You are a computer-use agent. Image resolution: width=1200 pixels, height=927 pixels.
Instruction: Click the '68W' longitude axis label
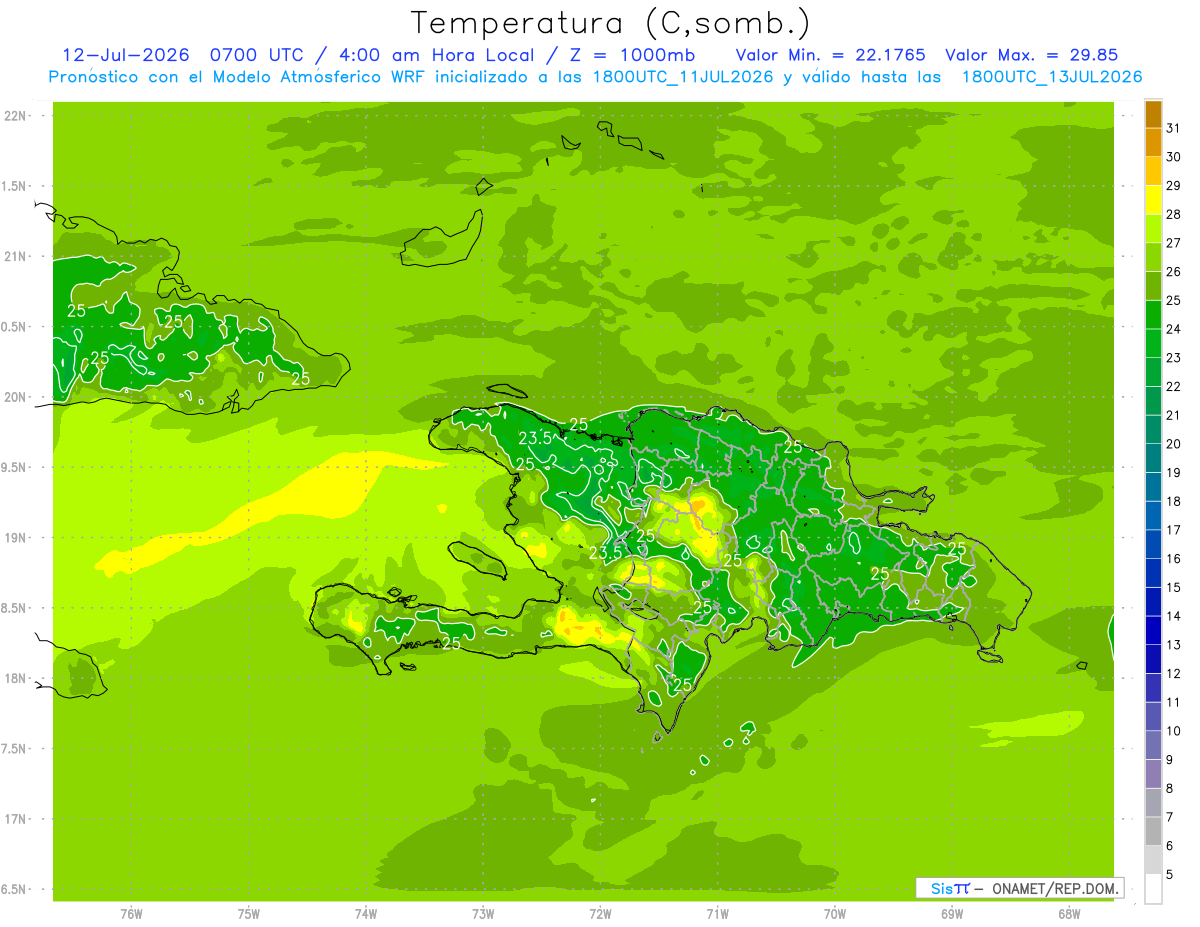pyautogui.click(x=1069, y=914)
